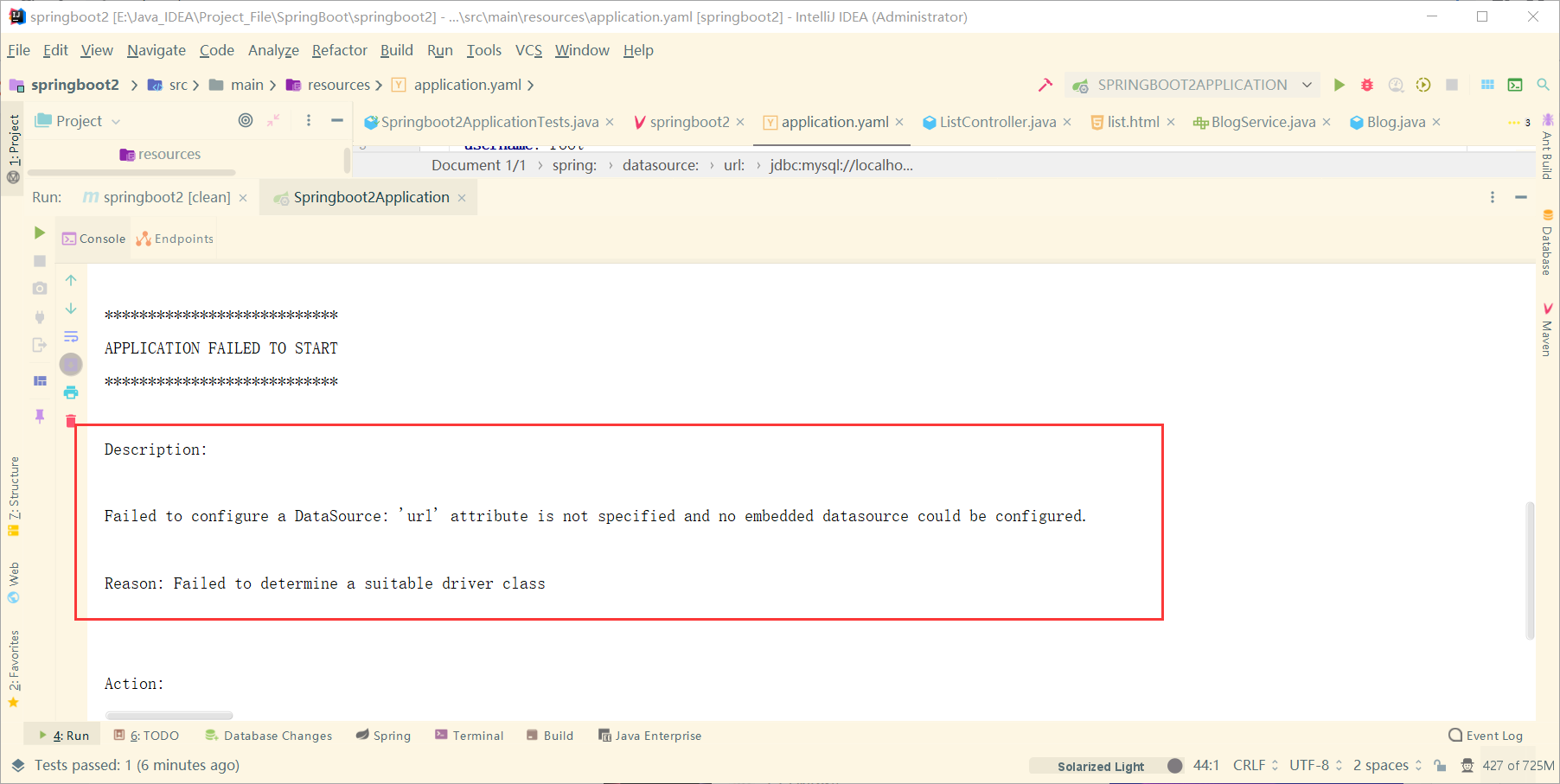Run SPRINGBOOT2APPLICATION with the top toolbar play button
This screenshot has height=784, width=1560.
pyautogui.click(x=1339, y=85)
